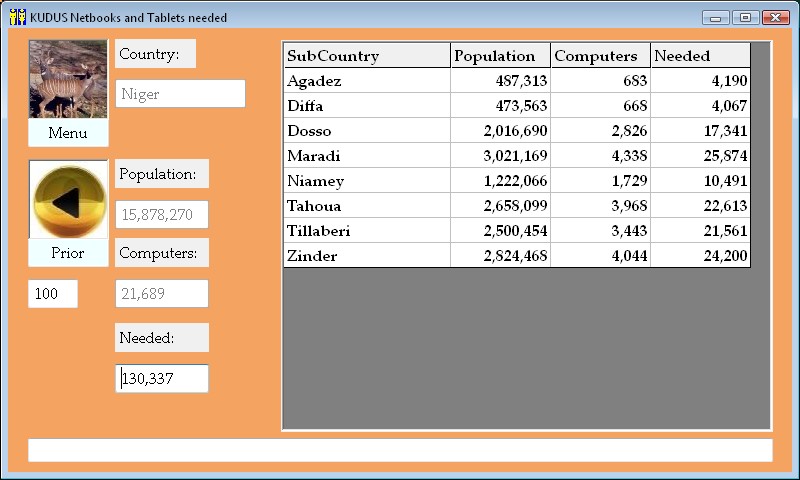The image size is (800, 480).
Task: Click the Prior label button
Action: [68, 253]
